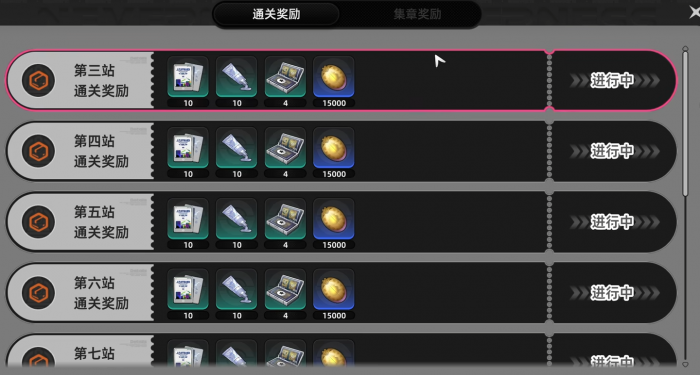Click the data card reward icon in 第三站 row
Screen dimensions: 700x375
[188, 76]
